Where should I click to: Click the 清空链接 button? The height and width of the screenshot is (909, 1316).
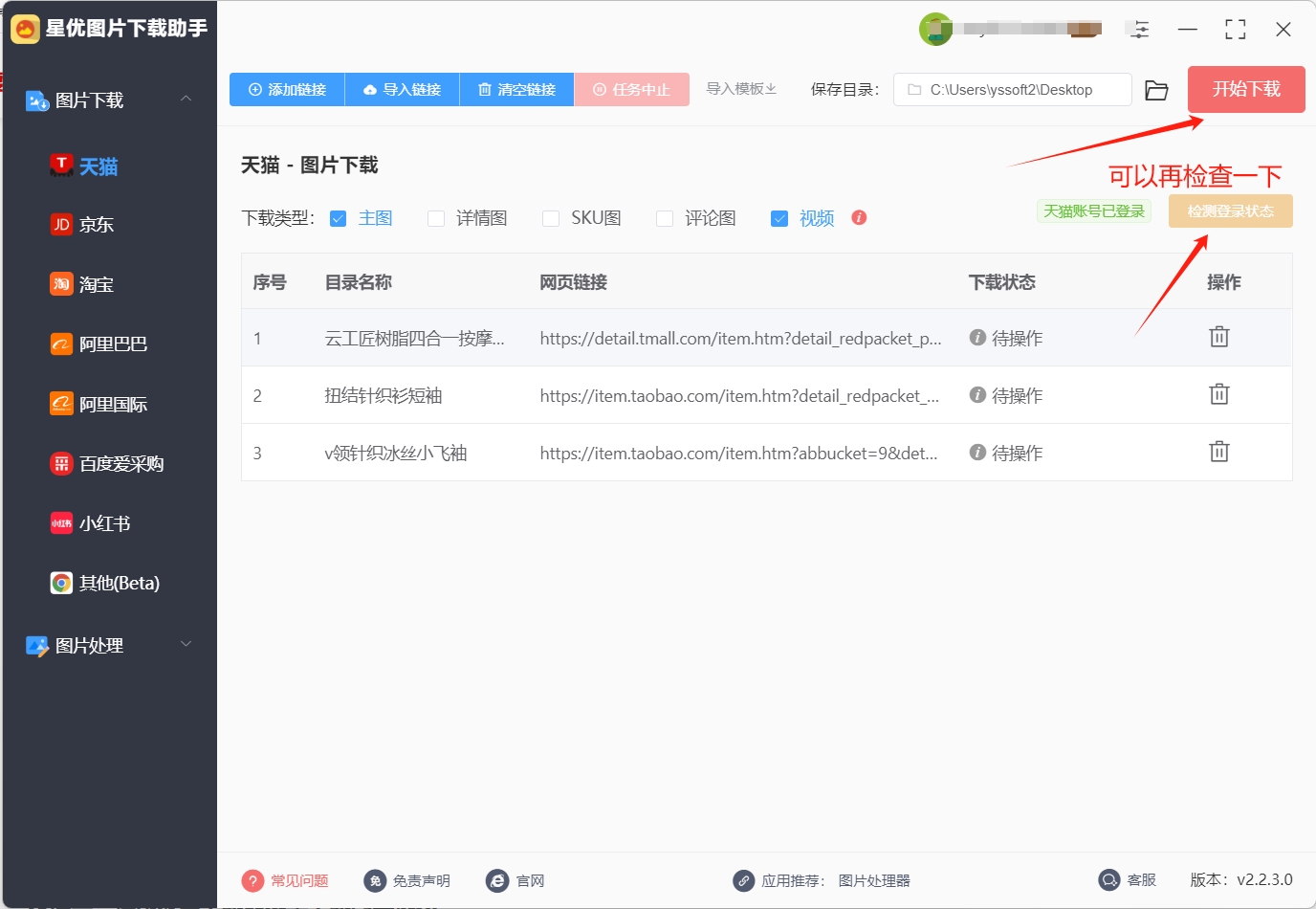(516, 89)
